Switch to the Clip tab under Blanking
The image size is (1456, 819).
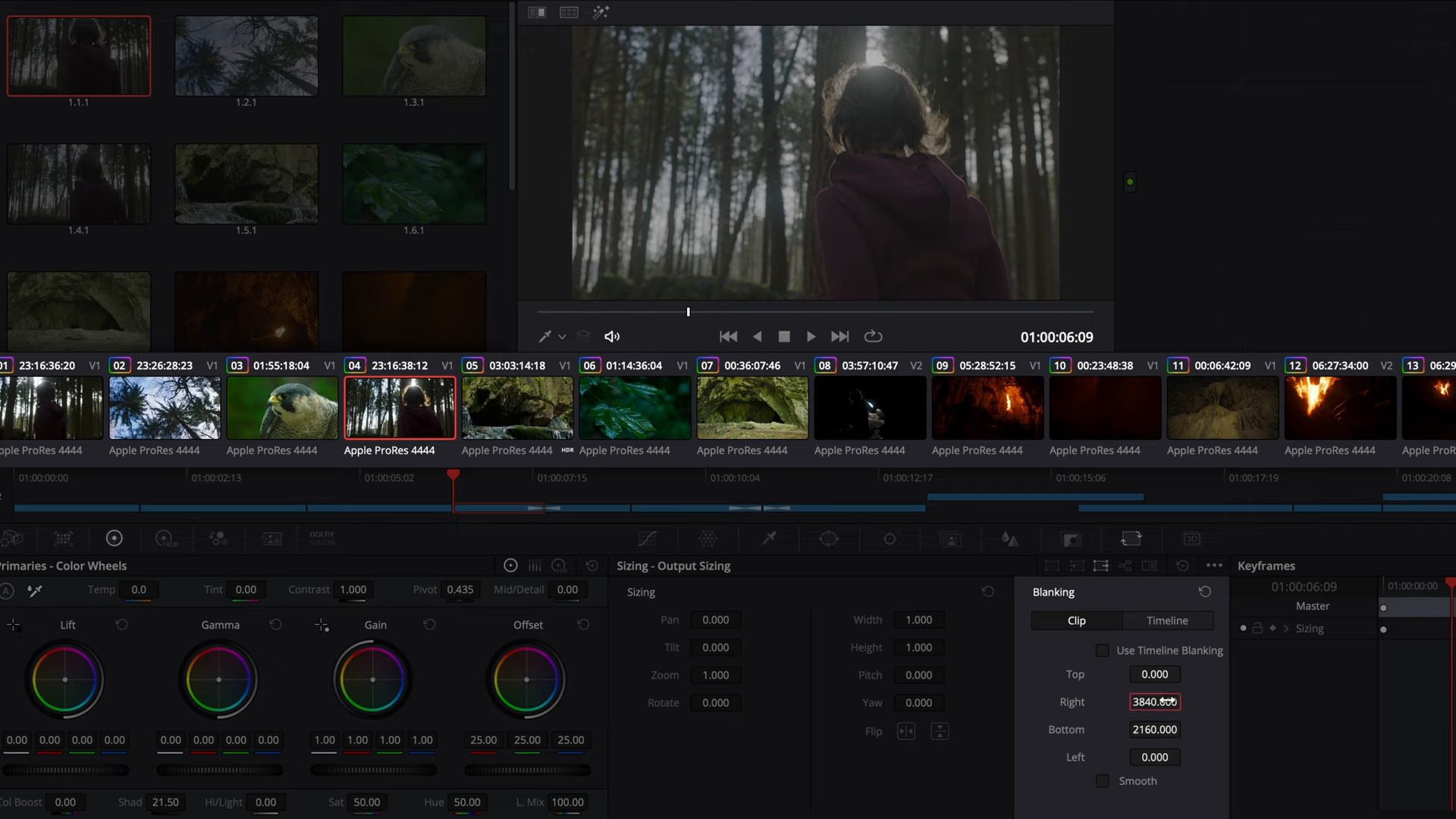pyautogui.click(x=1075, y=620)
